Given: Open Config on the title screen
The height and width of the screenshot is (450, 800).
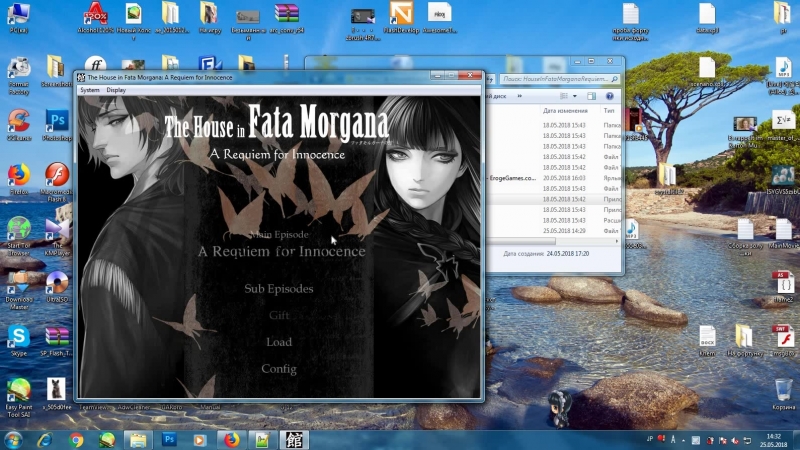Looking at the screenshot, I should point(279,368).
